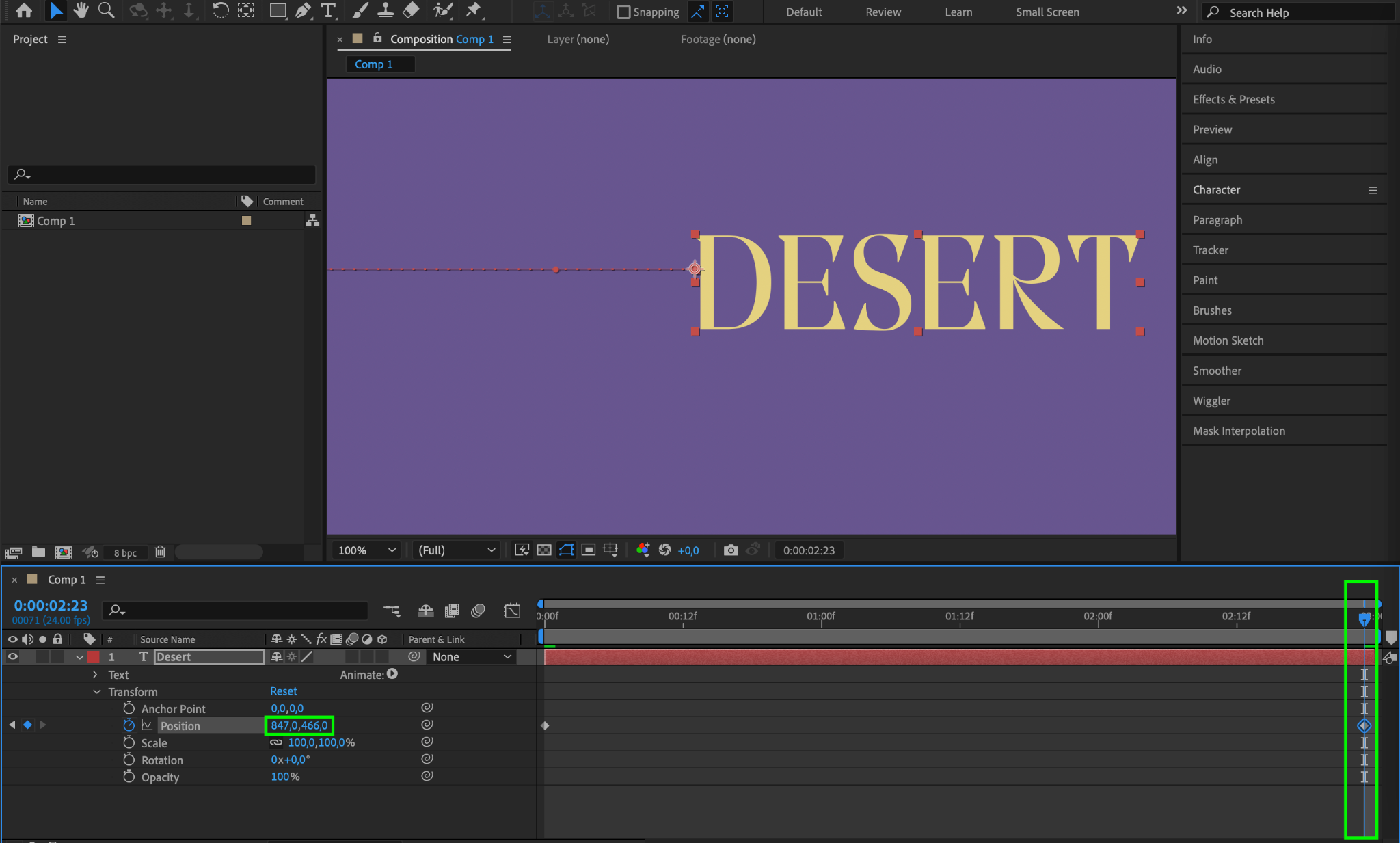Select the Puppet Pin tool
The width and height of the screenshot is (1400, 843).
(x=473, y=10)
